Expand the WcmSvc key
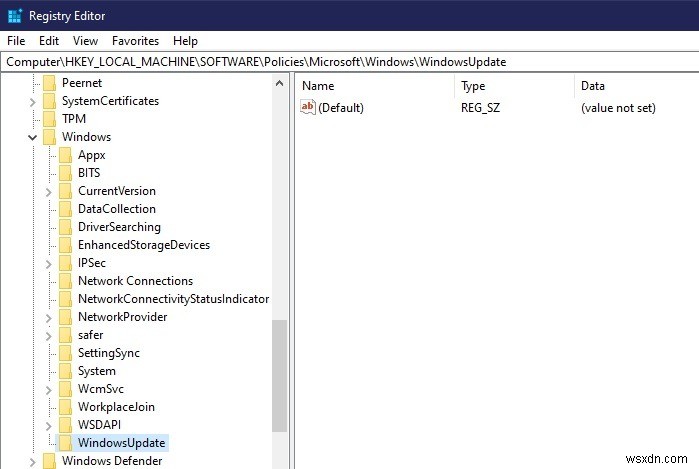Image resolution: width=699 pixels, height=469 pixels. pos(49,390)
